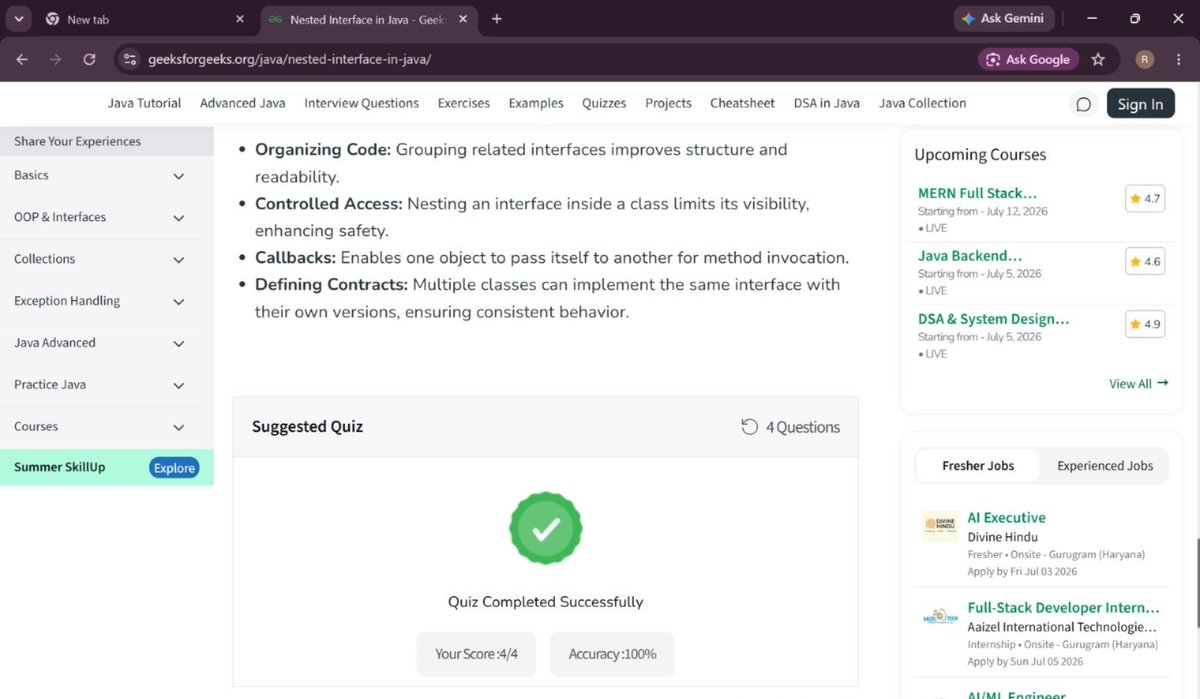Image resolution: width=1200 pixels, height=699 pixels.
Task: Click the View All courses link
Action: click(x=1138, y=384)
